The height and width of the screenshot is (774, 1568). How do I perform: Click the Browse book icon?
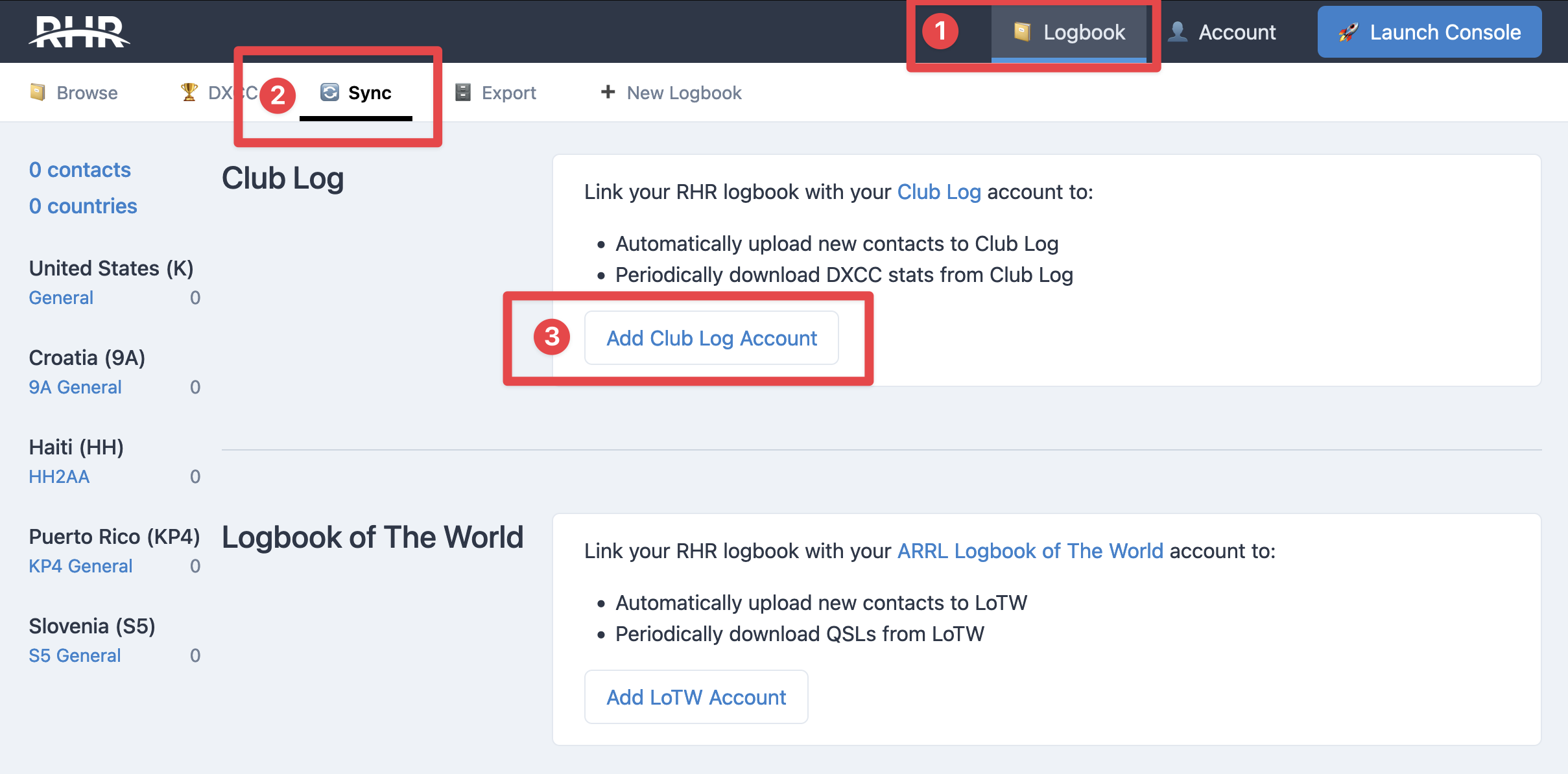point(38,93)
